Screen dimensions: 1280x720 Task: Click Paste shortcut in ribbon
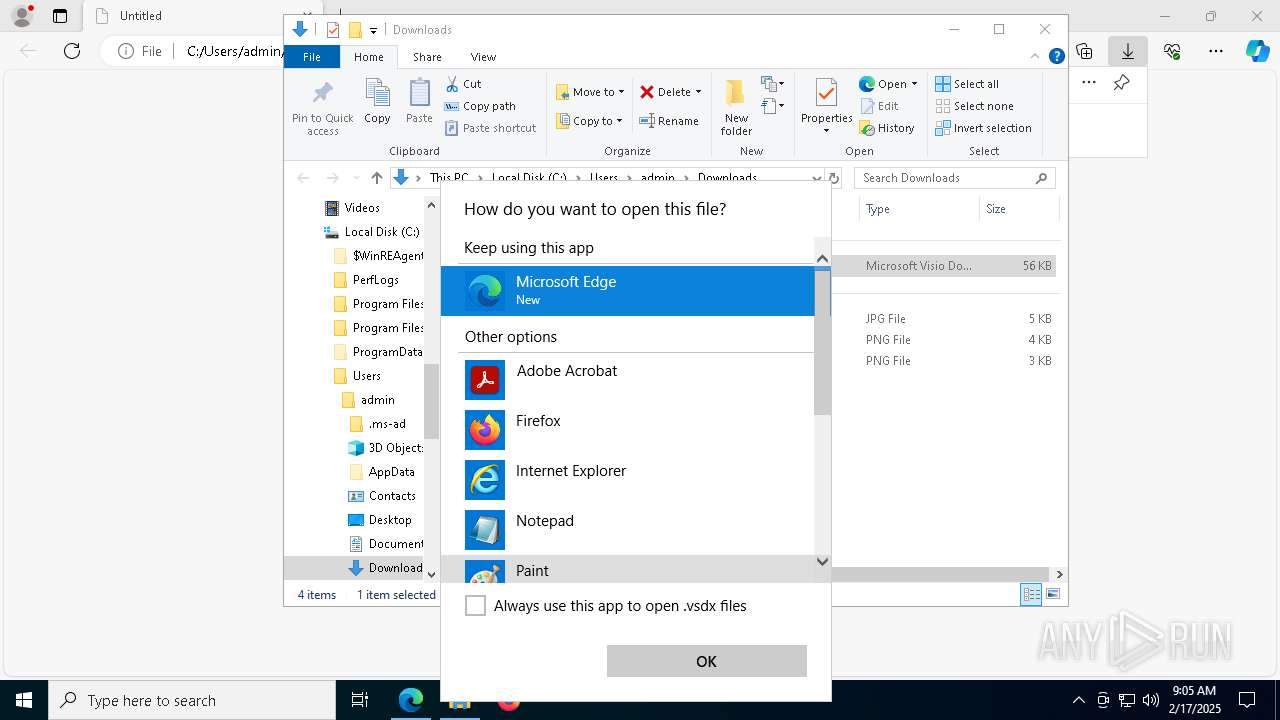(x=490, y=128)
